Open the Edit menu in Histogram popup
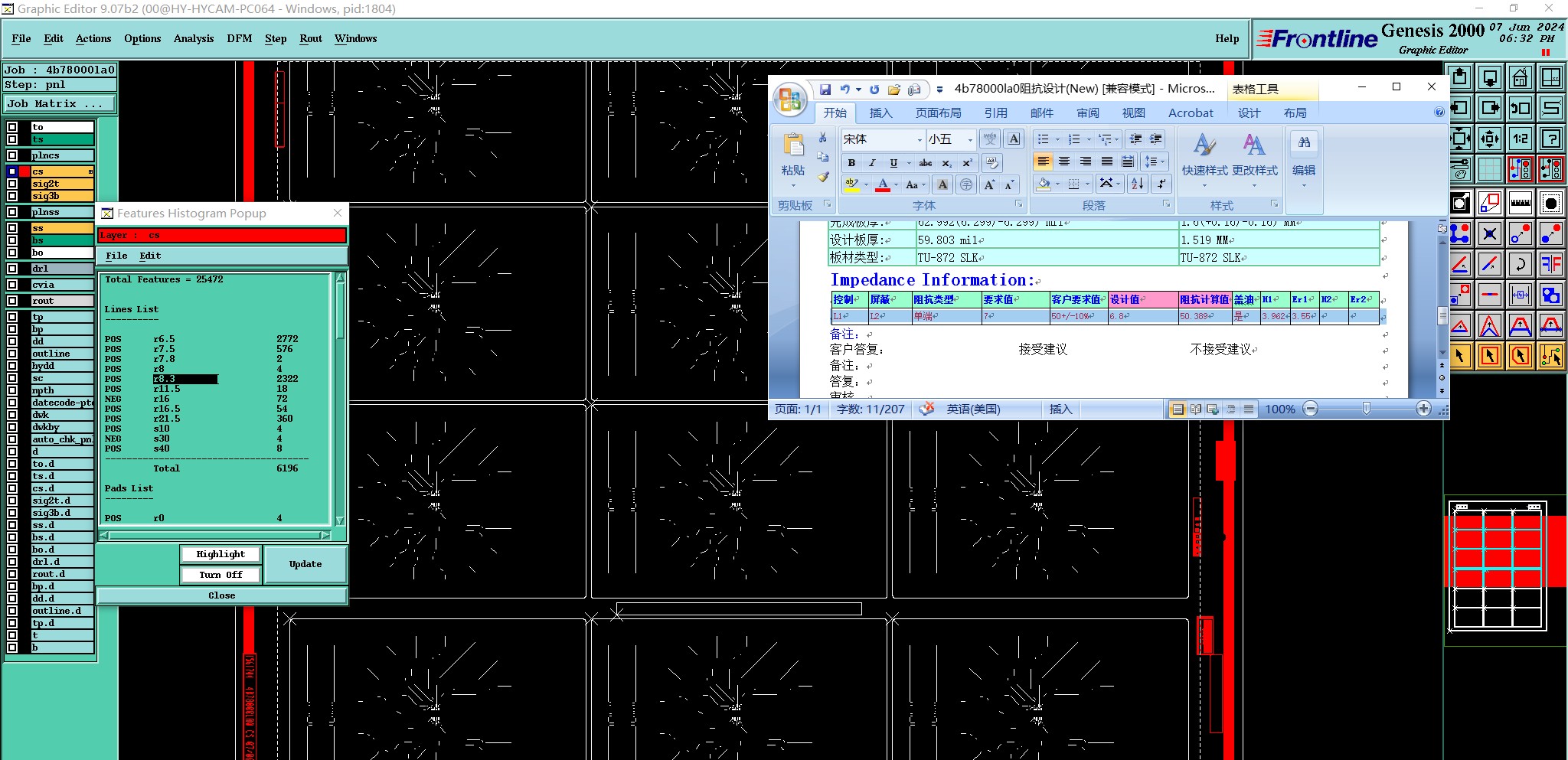Viewport: 1568px width, 760px height. pyautogui.click(x=150, y=256)
